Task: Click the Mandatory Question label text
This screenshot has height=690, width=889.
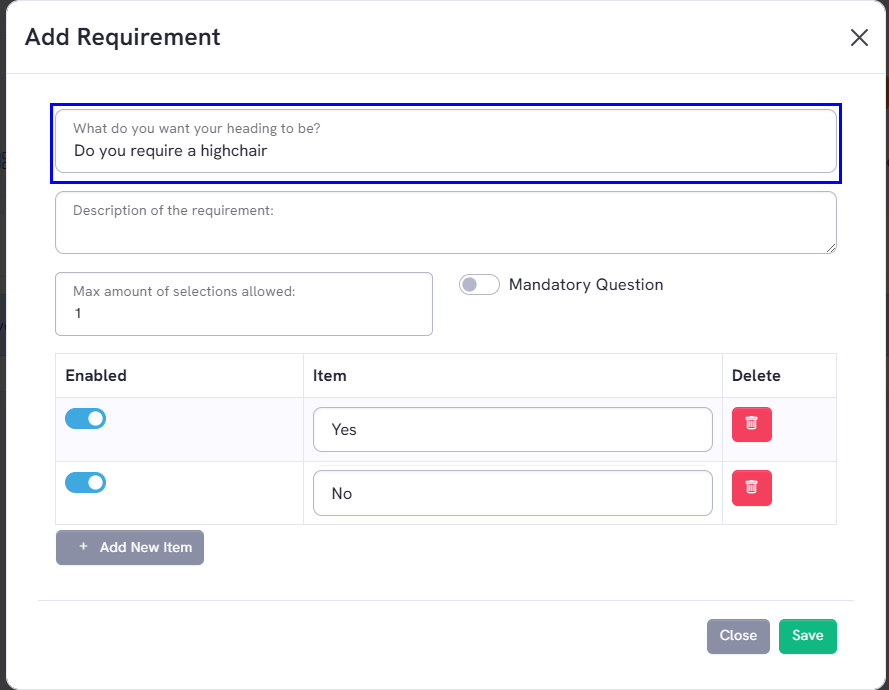Action: pos(586,285)
